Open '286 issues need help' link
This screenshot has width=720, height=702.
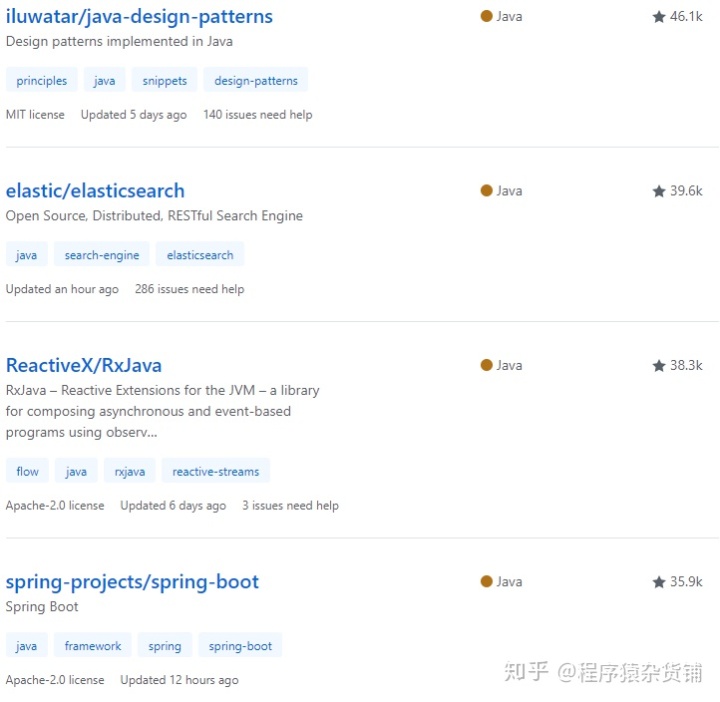tap(189, 289)
